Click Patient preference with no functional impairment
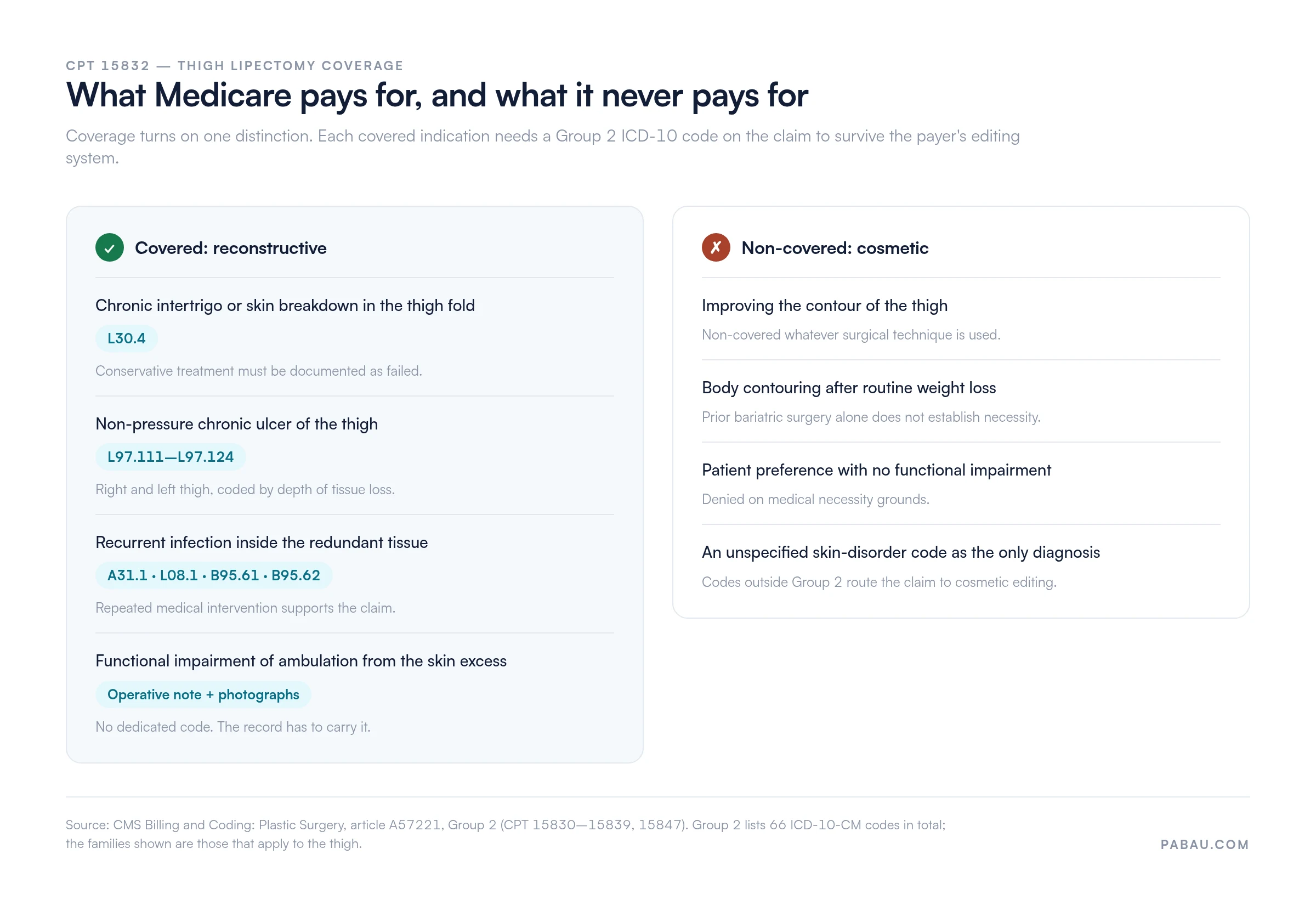 (x=876, y=470)
